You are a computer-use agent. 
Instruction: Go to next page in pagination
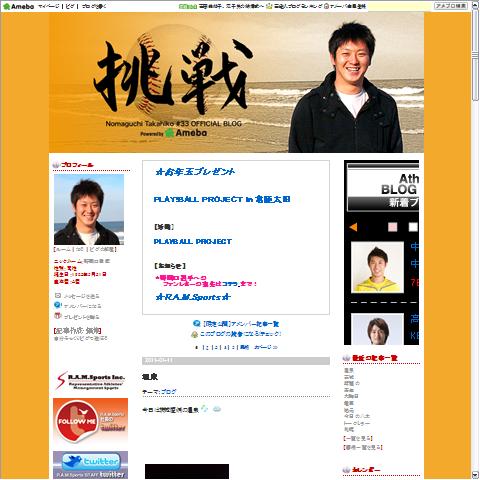point(265,347)
